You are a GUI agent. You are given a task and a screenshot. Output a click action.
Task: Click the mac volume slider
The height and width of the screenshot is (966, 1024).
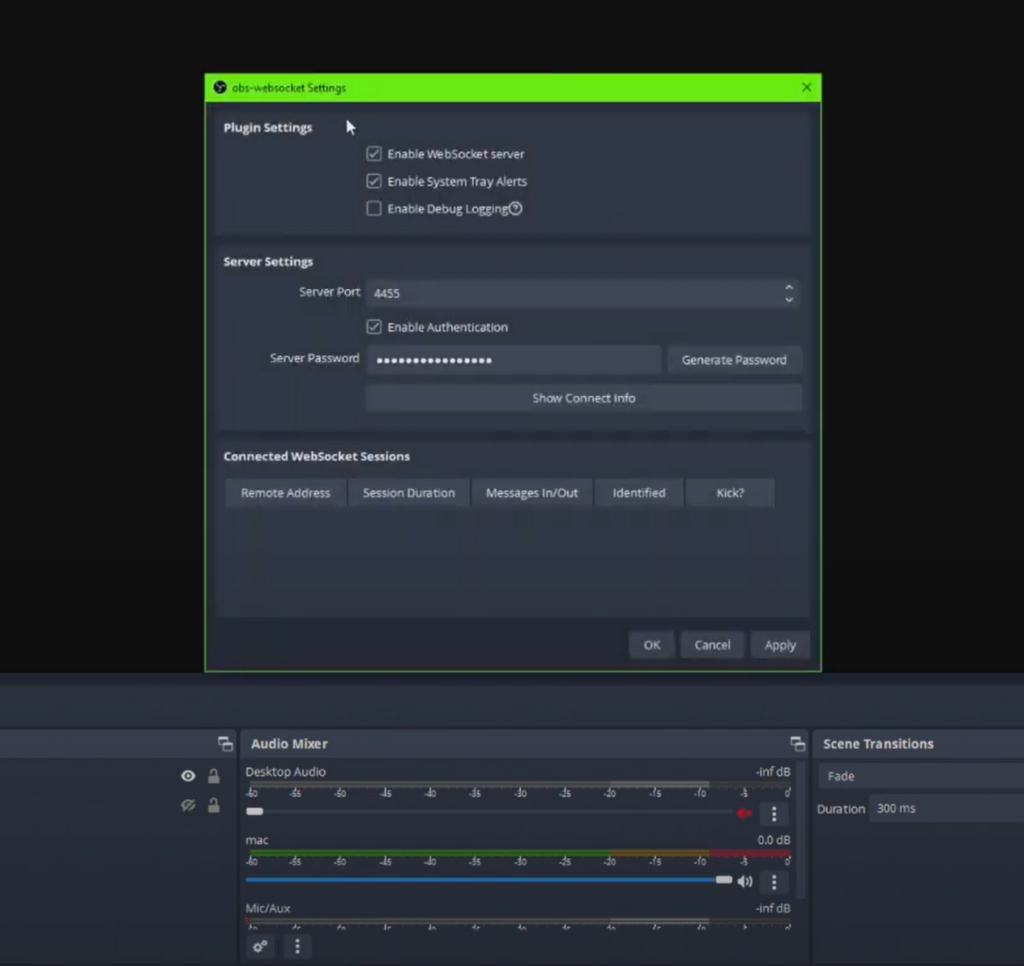click(725, 881)
